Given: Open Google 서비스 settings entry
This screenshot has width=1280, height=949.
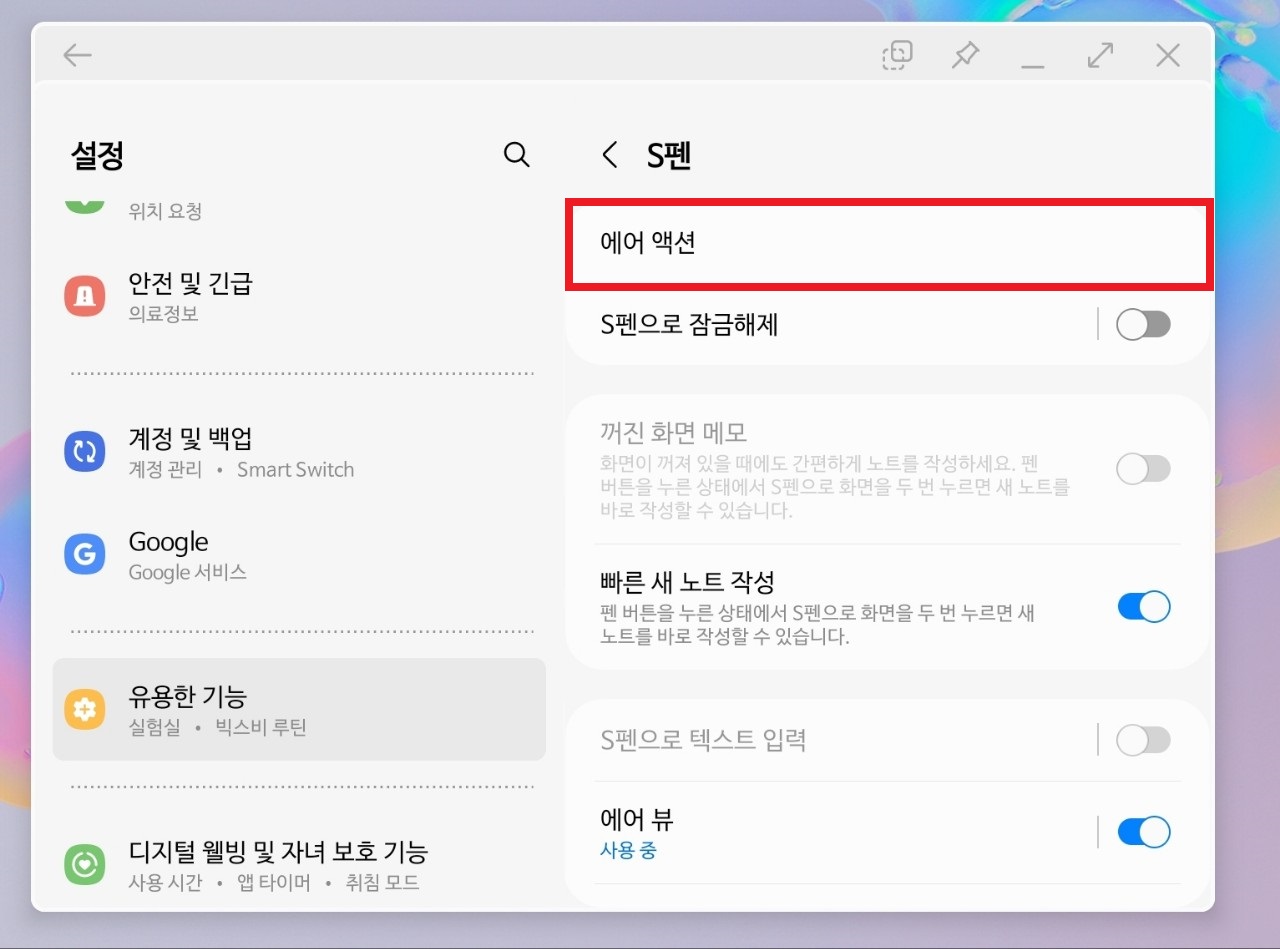Looking at the screenshot, I should point(299,555).
